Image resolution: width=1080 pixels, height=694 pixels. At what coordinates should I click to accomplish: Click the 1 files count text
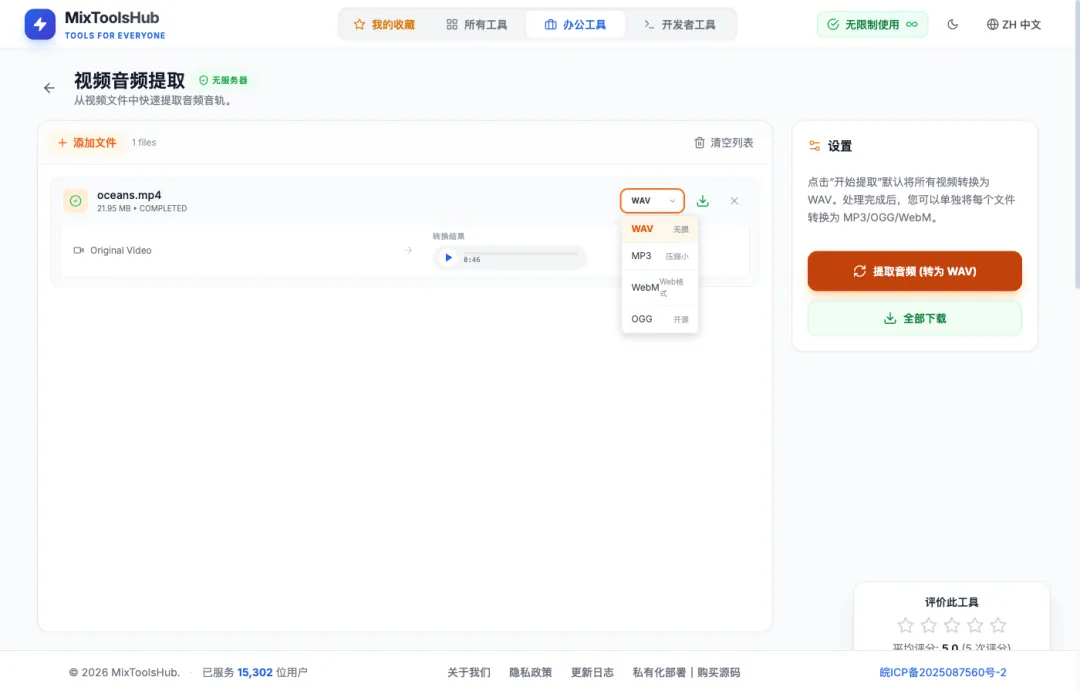click(144, 143)
